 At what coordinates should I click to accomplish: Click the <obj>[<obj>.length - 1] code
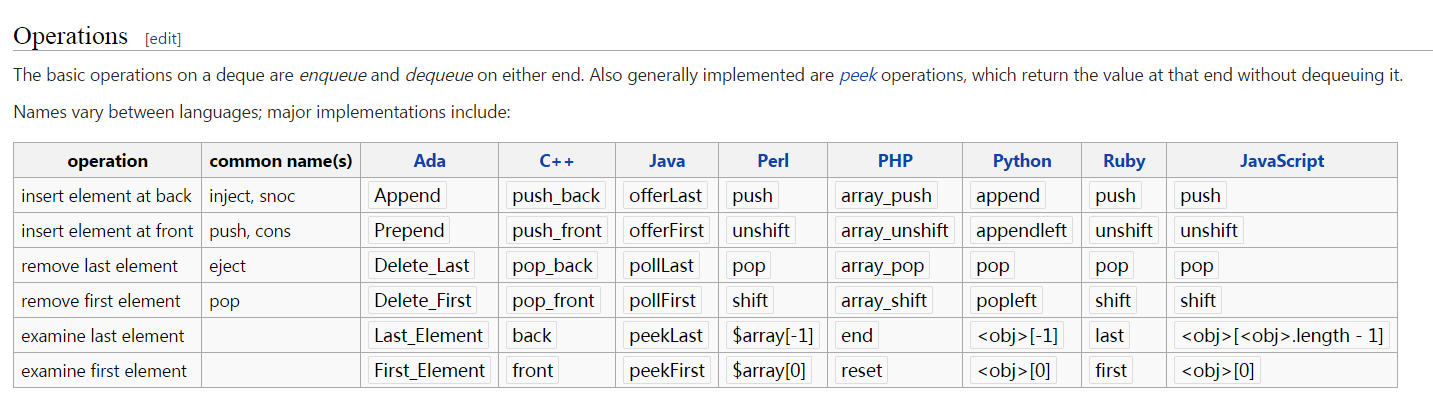(x=1281, y=335)
